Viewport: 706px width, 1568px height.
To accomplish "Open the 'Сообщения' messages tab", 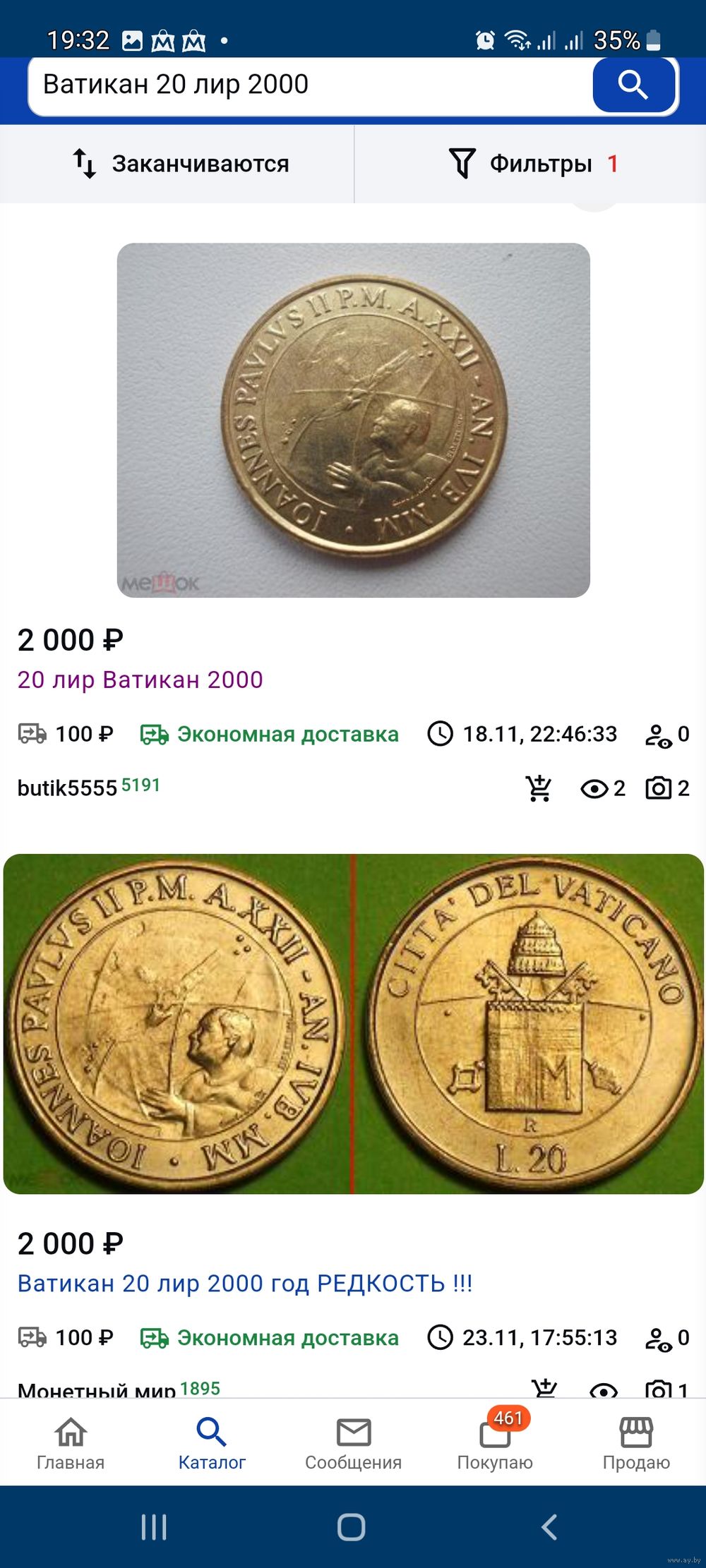I will [353, 1443].
